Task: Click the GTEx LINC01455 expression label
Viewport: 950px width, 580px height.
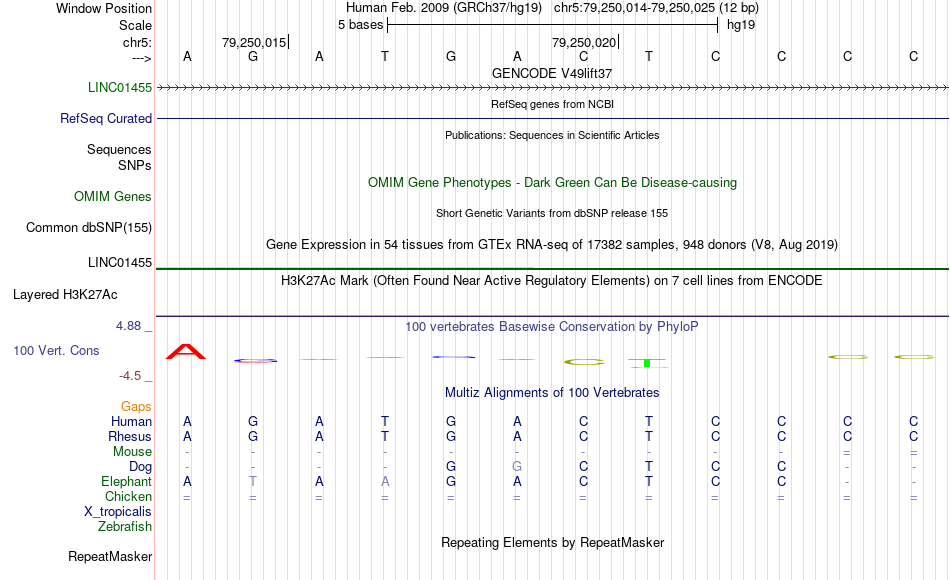Action: coord(120,262)
